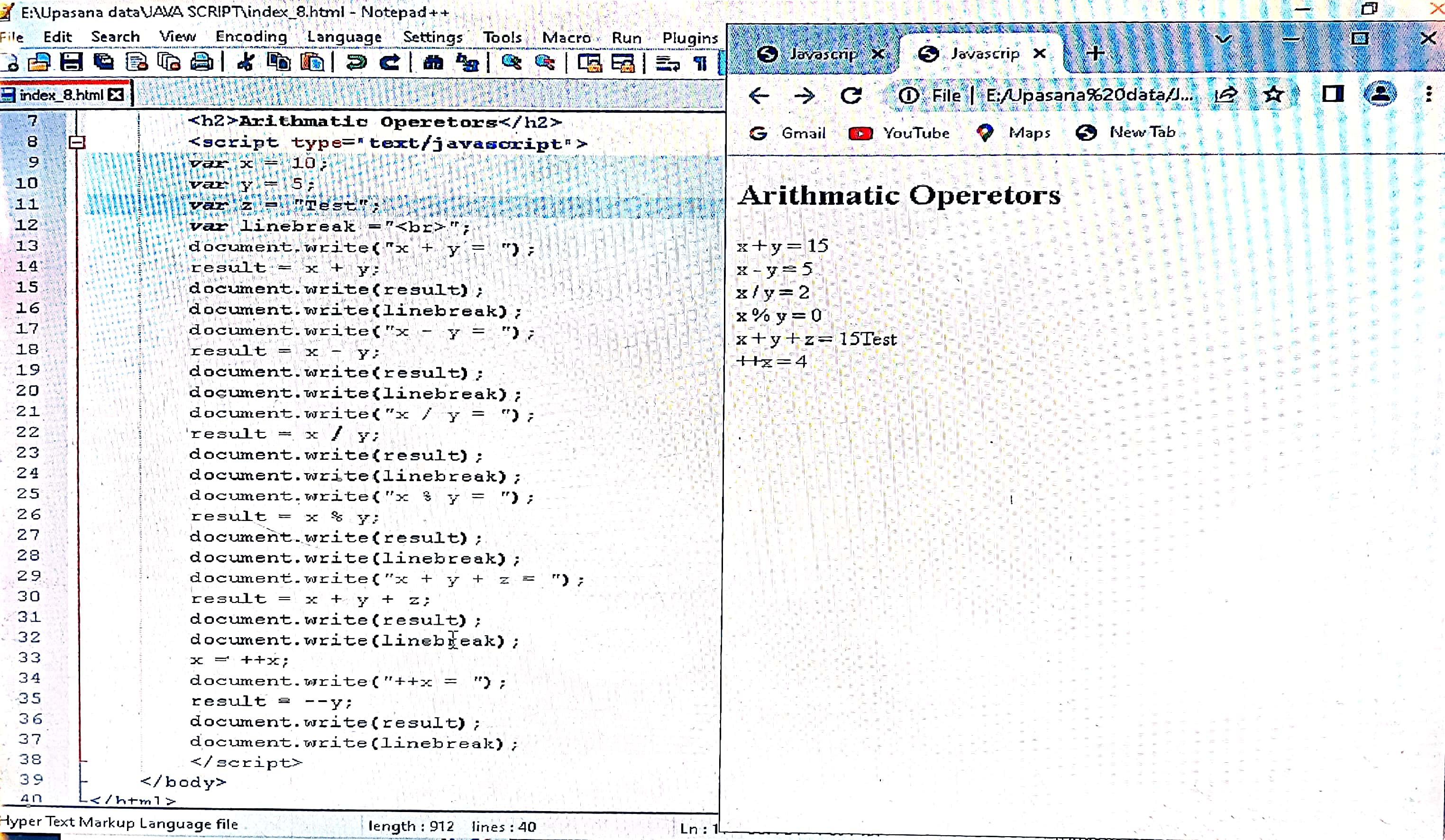Click the browser address bar URL
The image size is (1445, 840).
pos(1088,95)
